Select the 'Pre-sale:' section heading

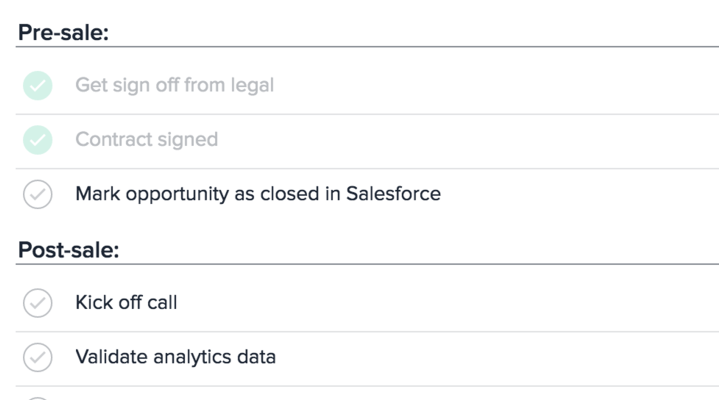[x=63, y=33]
